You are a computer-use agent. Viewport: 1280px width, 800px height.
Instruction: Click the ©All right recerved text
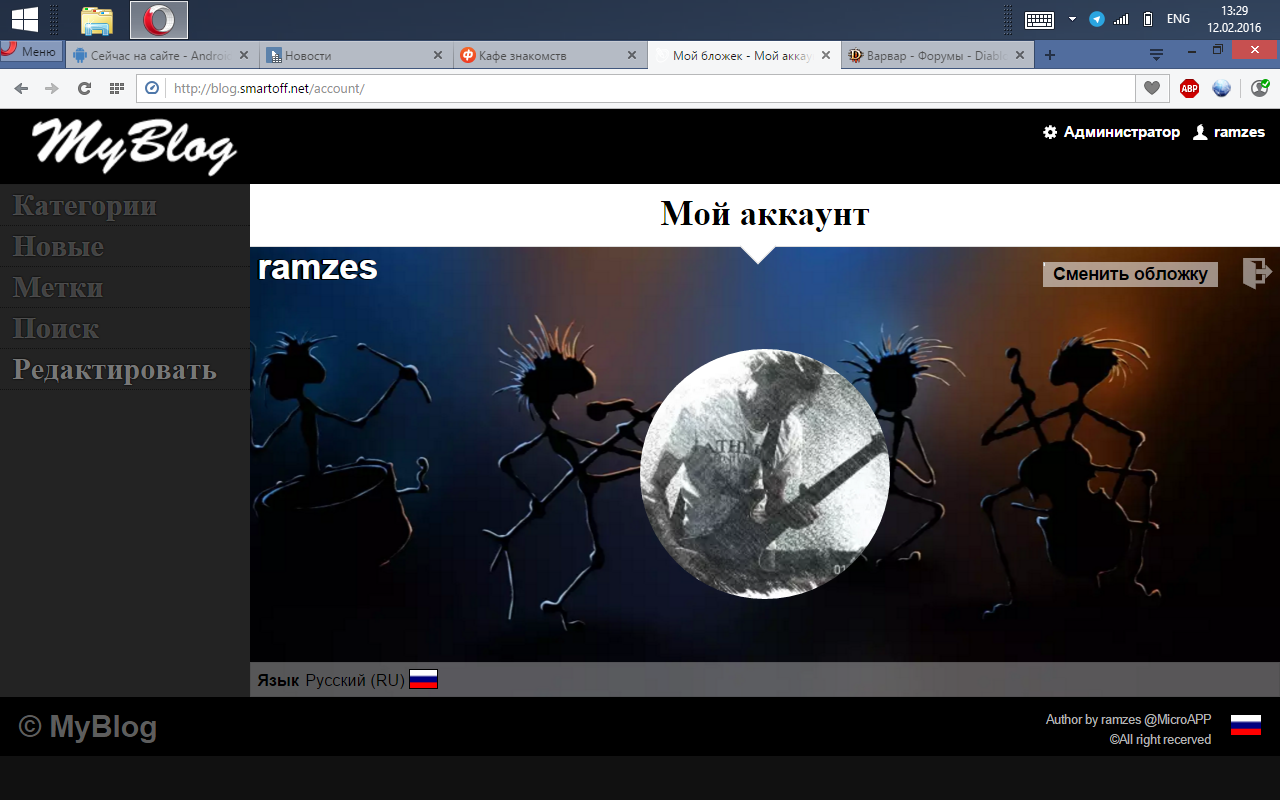click(1160, 740)
